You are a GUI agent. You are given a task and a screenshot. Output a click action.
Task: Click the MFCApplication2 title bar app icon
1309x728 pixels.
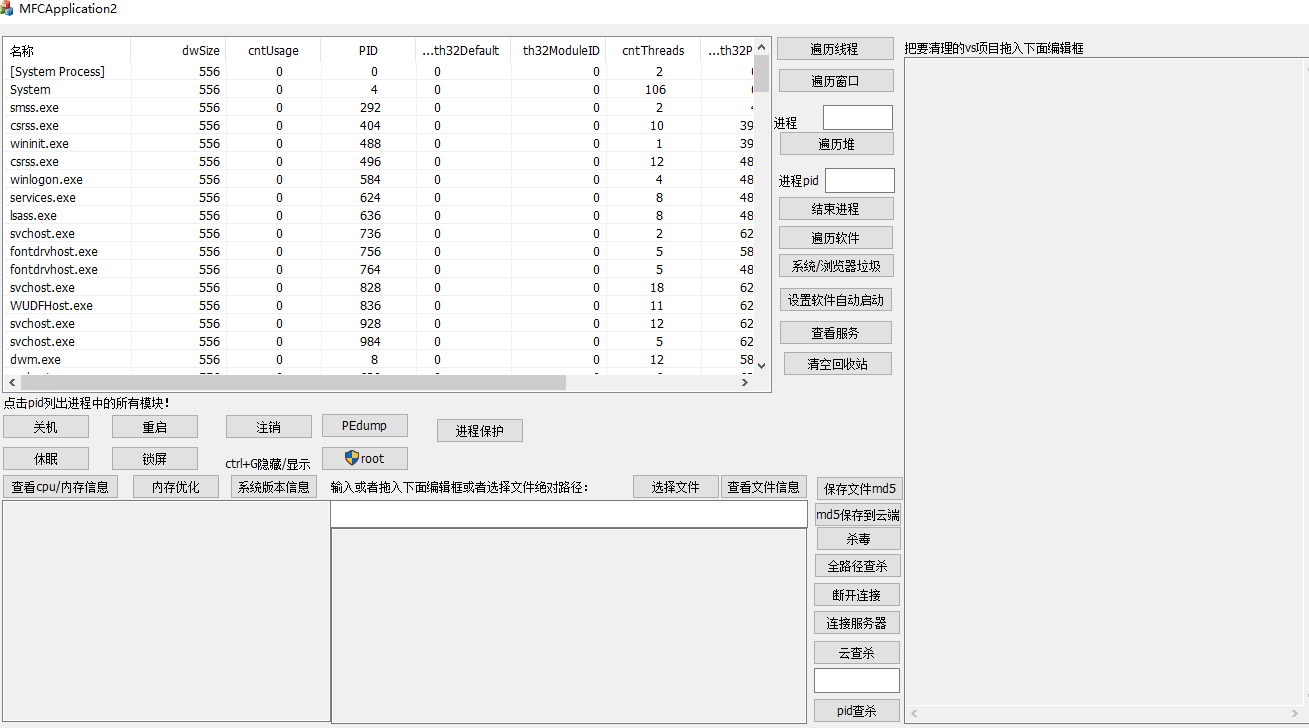tap(7, 8)
